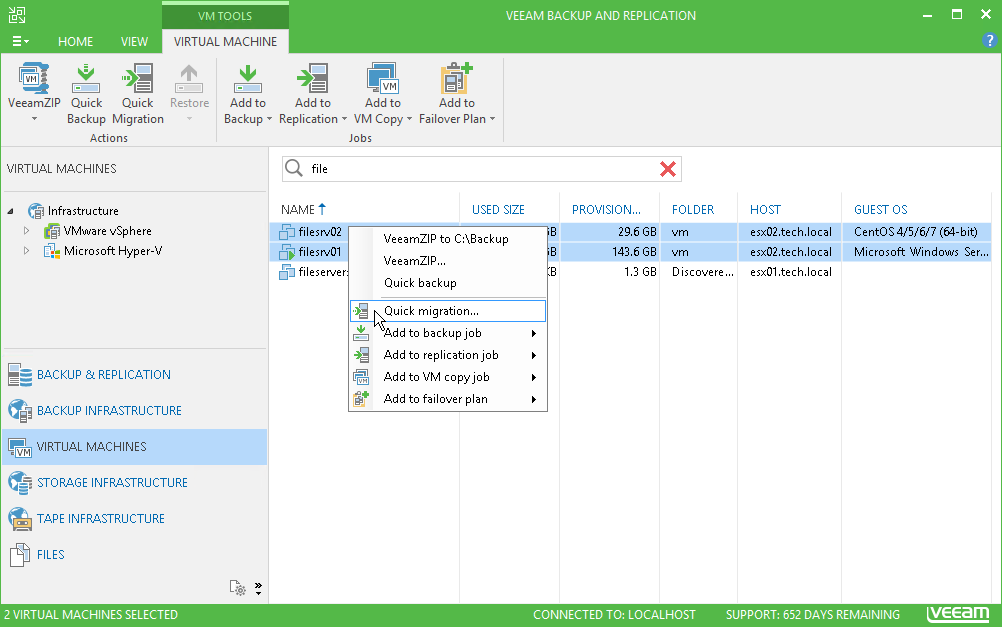Click the Veeam logo in the status bar
Viewport: 1002px width, 627px height.
958,614
